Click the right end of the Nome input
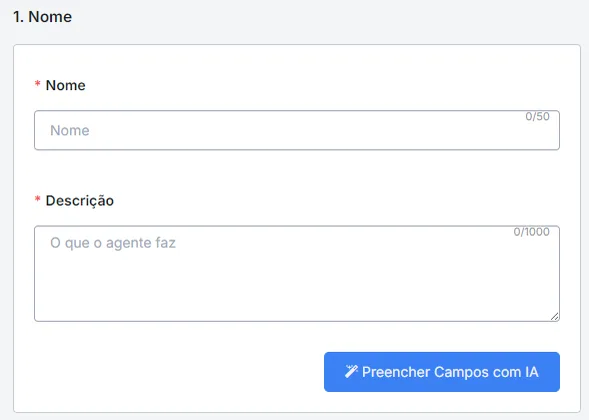Image resolution: width=589 pixels, height=420 pixels. (541, 135)
